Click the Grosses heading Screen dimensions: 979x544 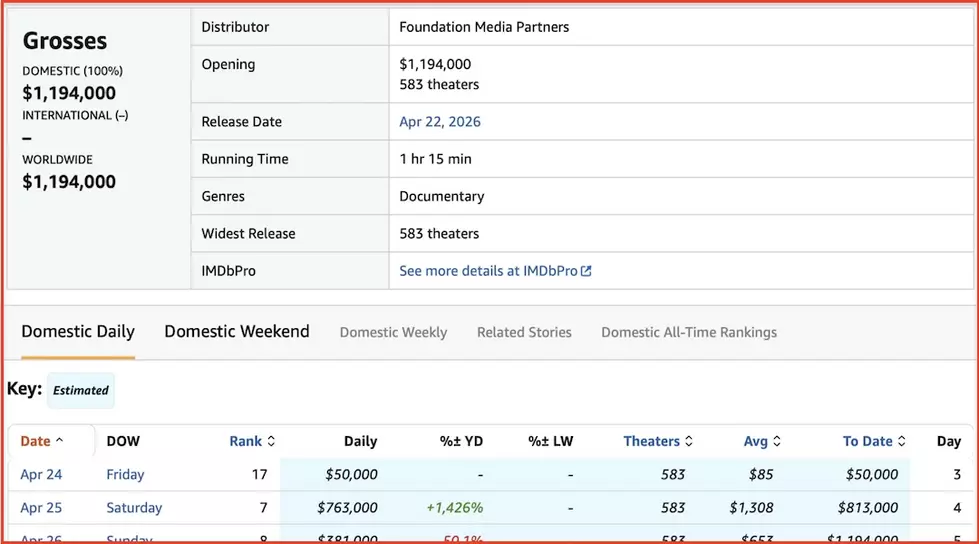click(65, 41)
